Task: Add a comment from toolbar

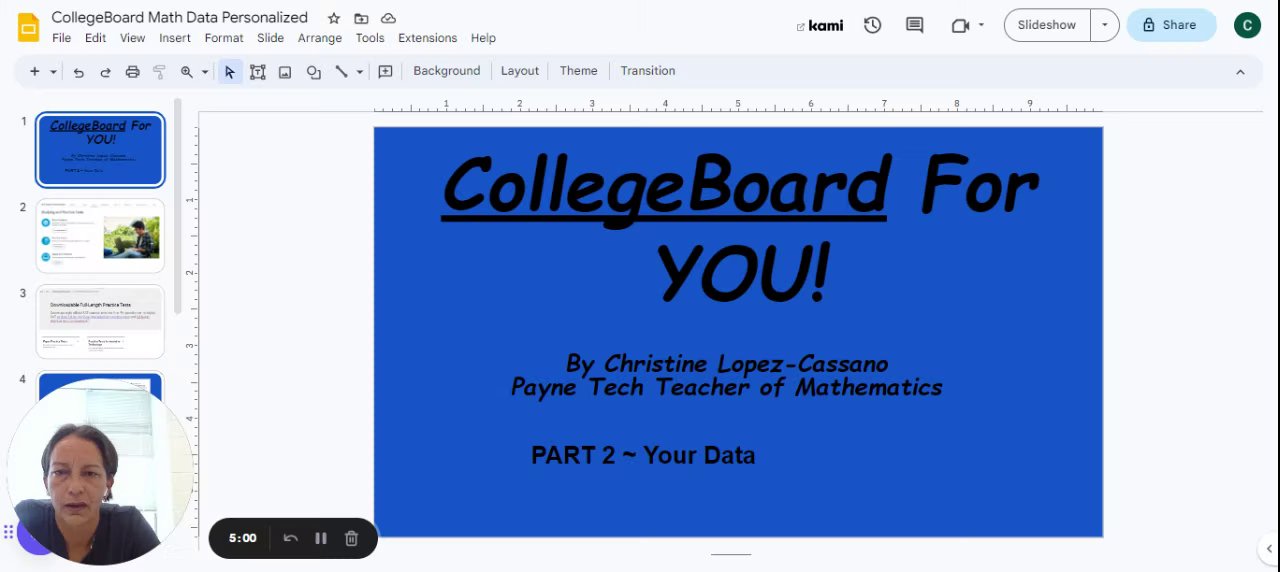Action: [385, 72]
